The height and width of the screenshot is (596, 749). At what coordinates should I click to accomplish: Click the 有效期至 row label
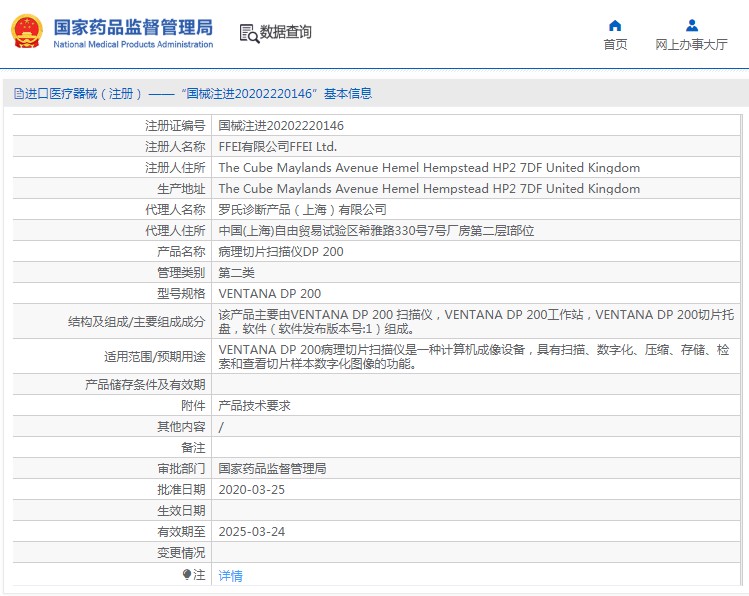(182, 532)
